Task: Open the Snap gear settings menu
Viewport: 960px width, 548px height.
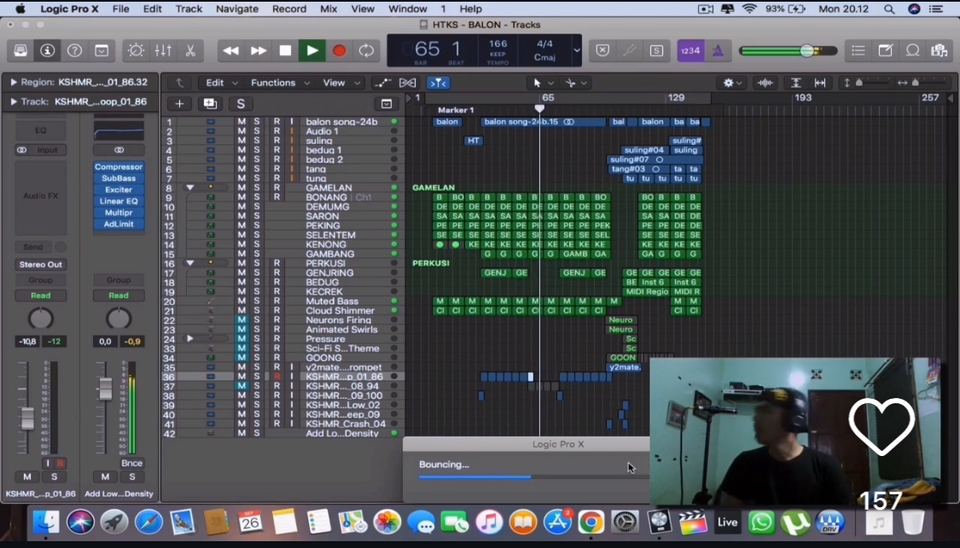Action: point(731,83)
